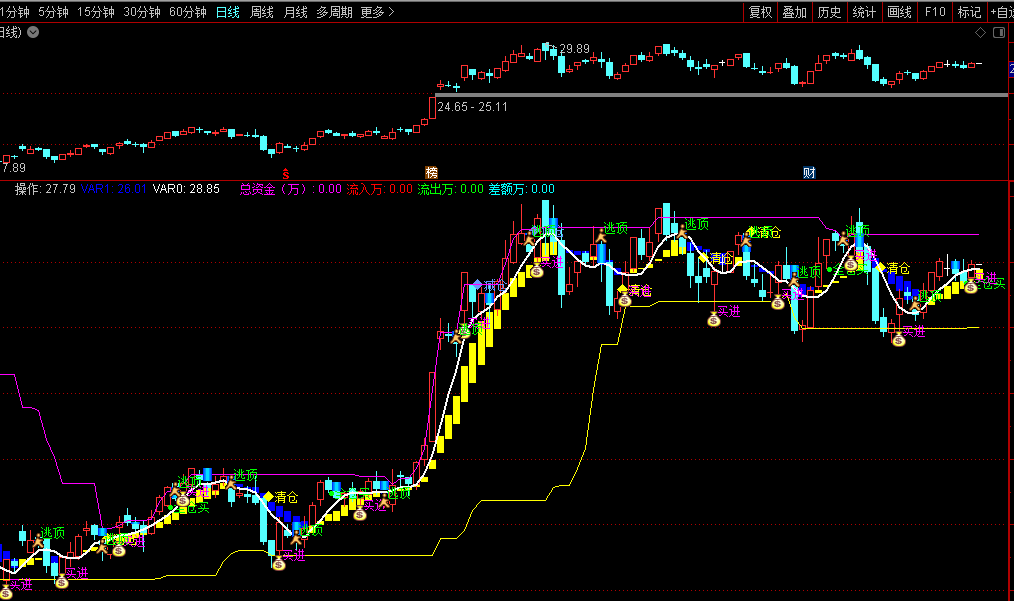Click the diamond icon above the chart
1014x601 pixels.
click(981, 33)
